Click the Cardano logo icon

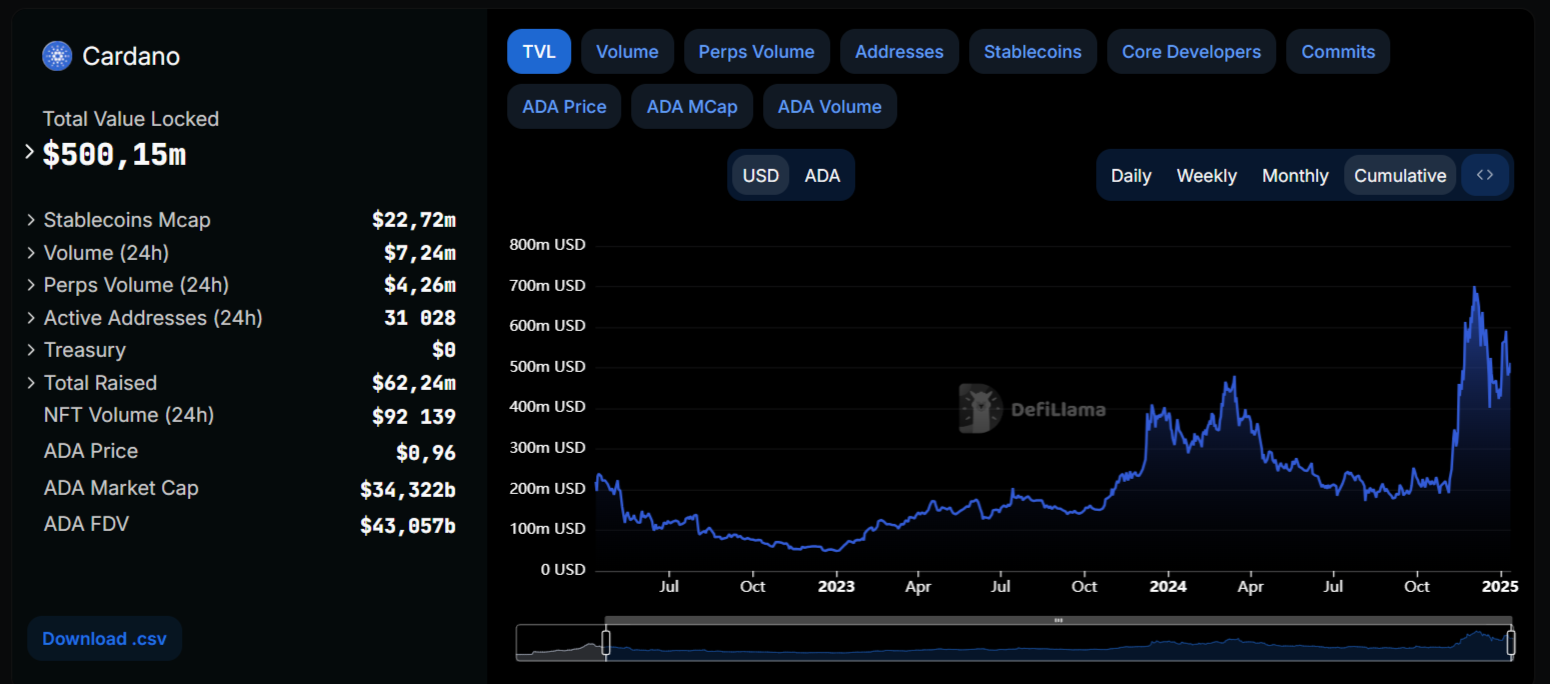(57, 56)
